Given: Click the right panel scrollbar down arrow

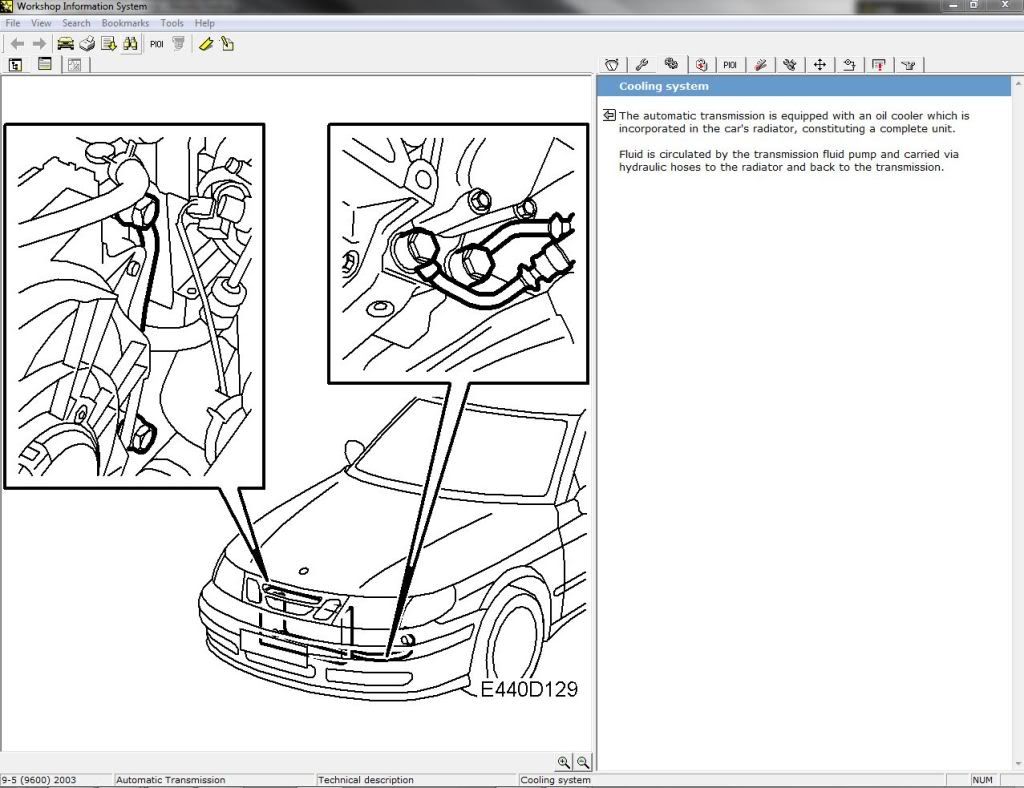Looking at the screenshot, I should click(1017, 766).
